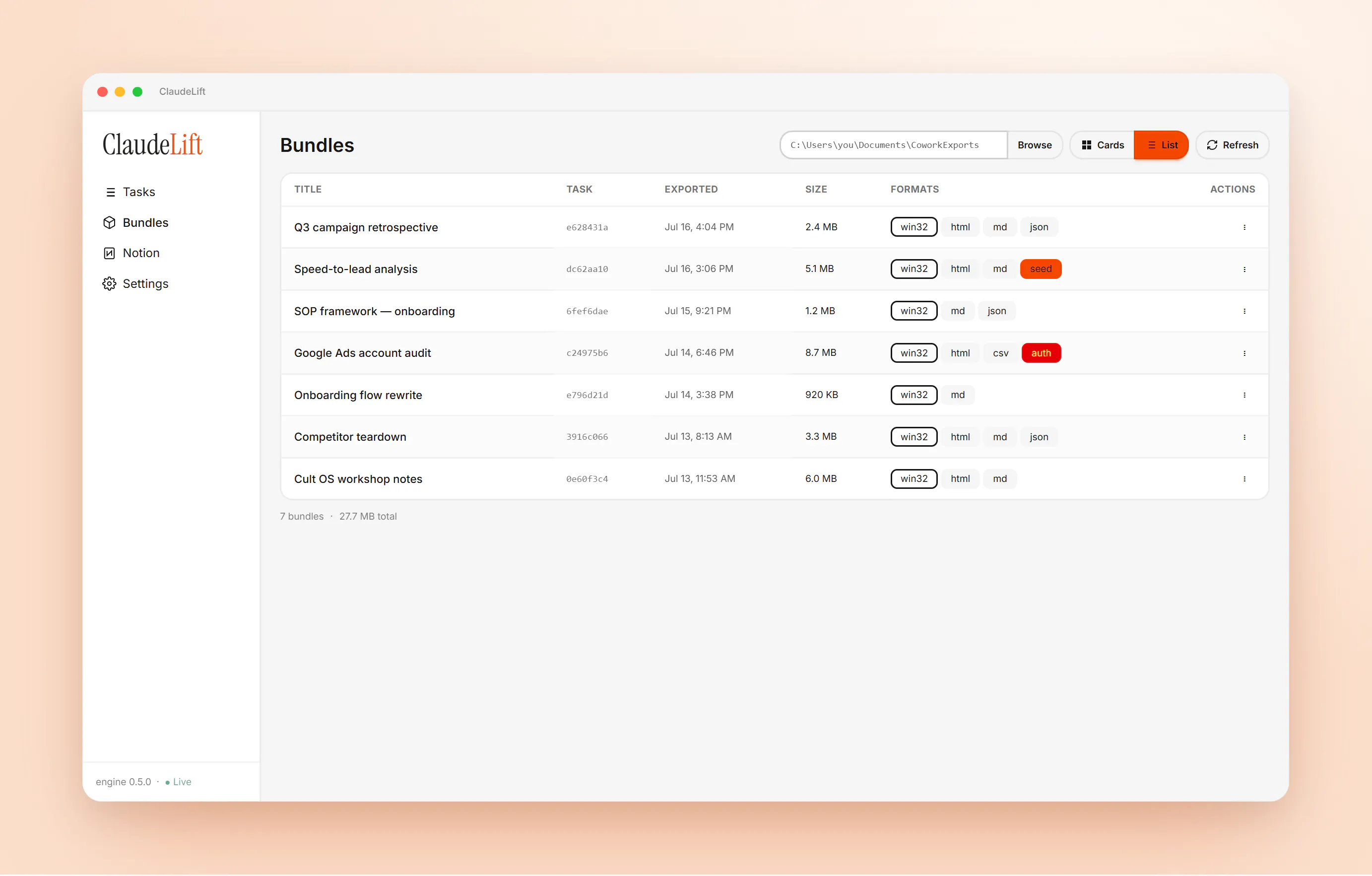Image resolution: width=1372 pixels, height=876 pixels.
Task: Click the FORMATS column header
Action: [914, 189]
